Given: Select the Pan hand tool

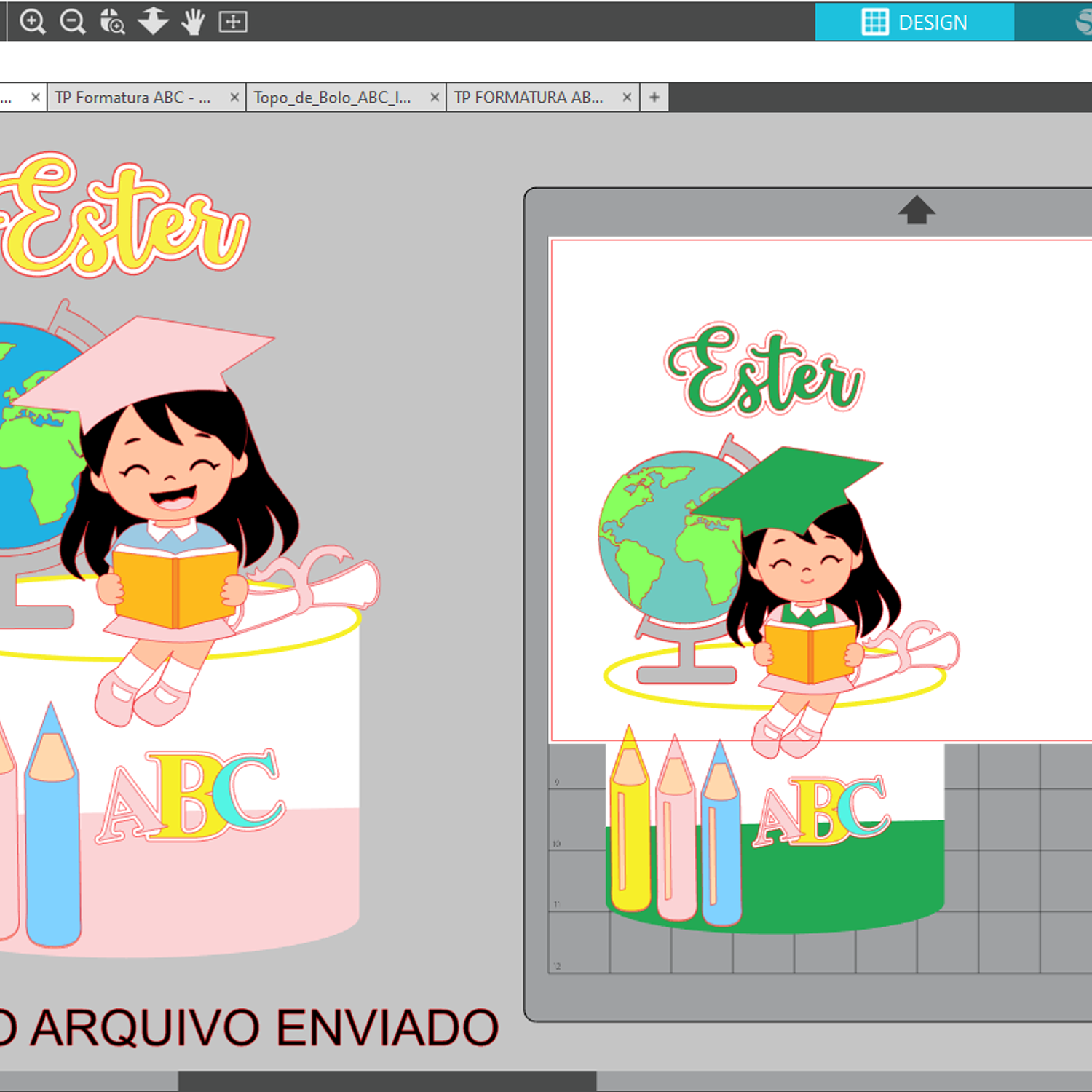Looking at the screenshot, I should click(193, 22).
